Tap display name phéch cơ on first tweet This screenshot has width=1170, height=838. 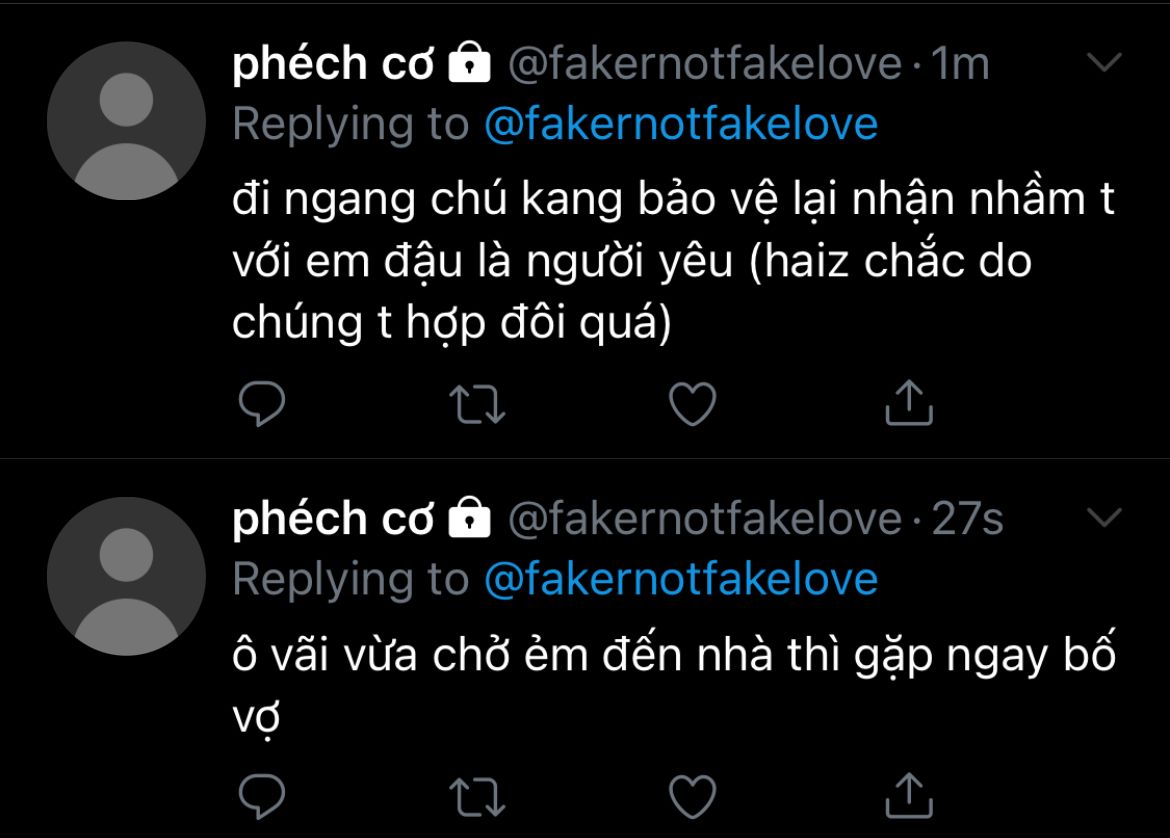(333, 64)
